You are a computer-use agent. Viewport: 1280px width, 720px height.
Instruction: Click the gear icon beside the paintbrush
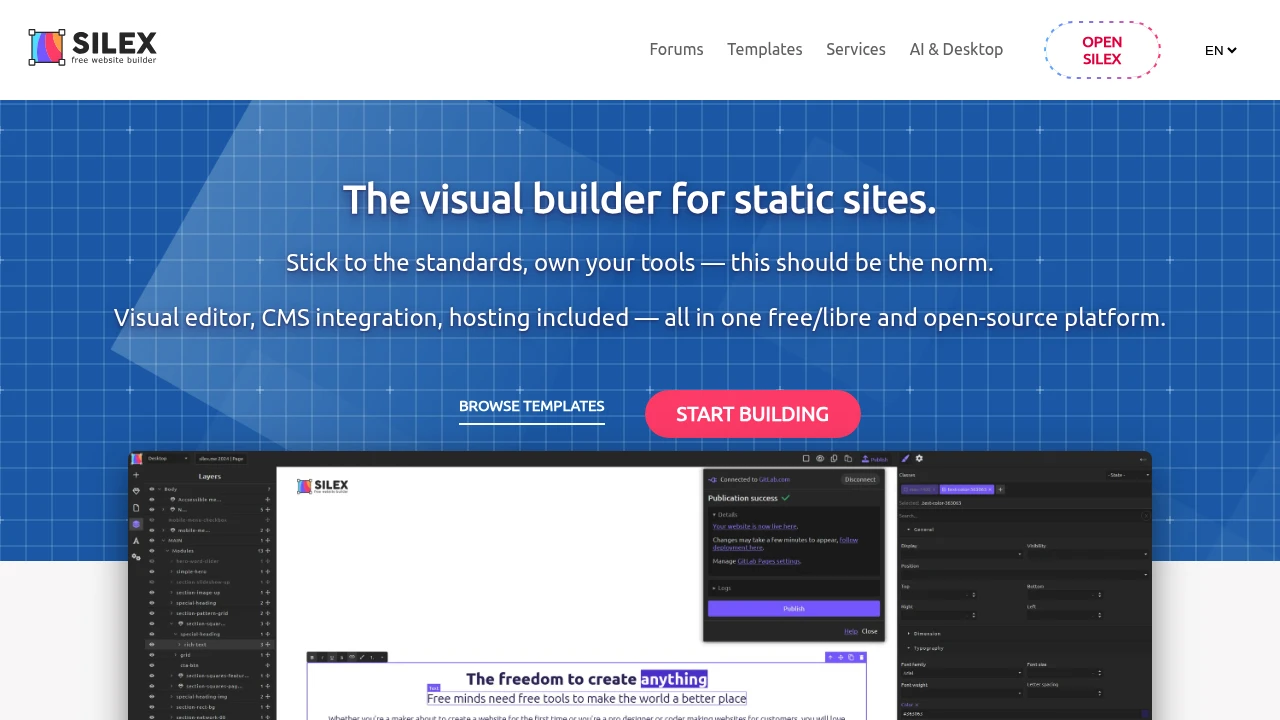(x=919, y=458)
